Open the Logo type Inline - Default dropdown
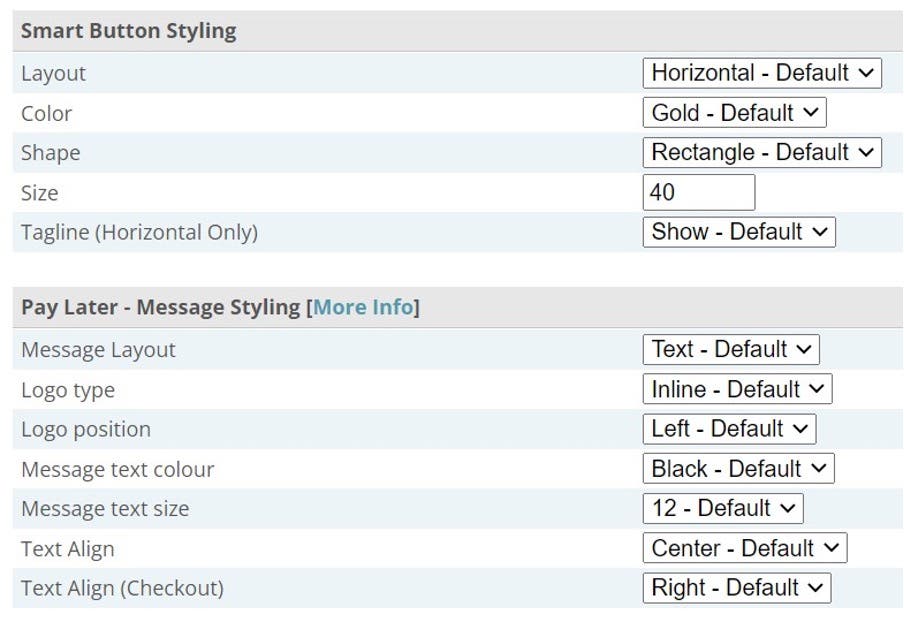Screen dimensions: 904x622 (x=736, y=390)
